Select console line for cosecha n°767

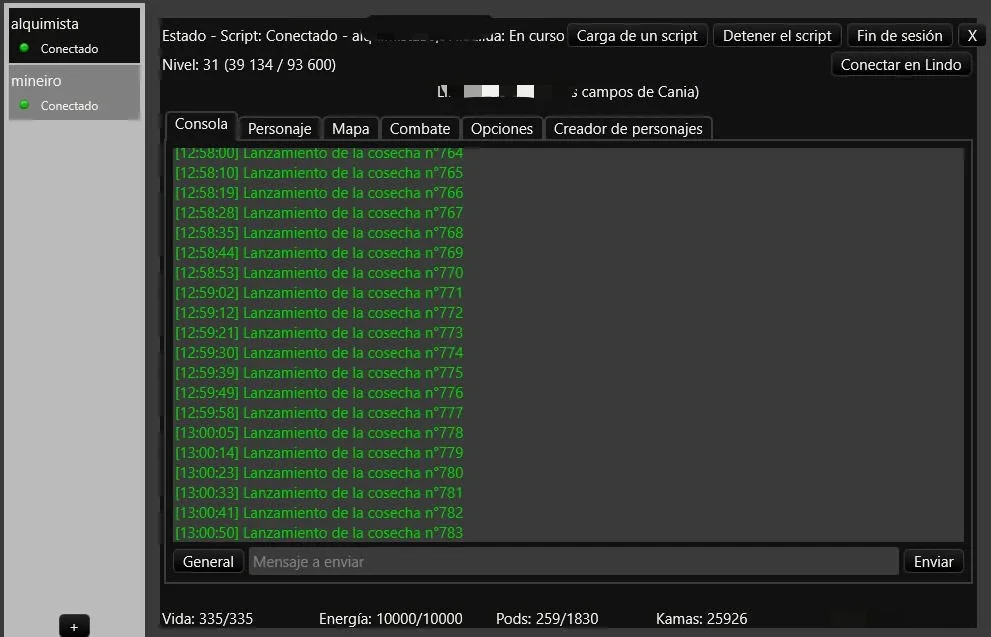[319, 213]
